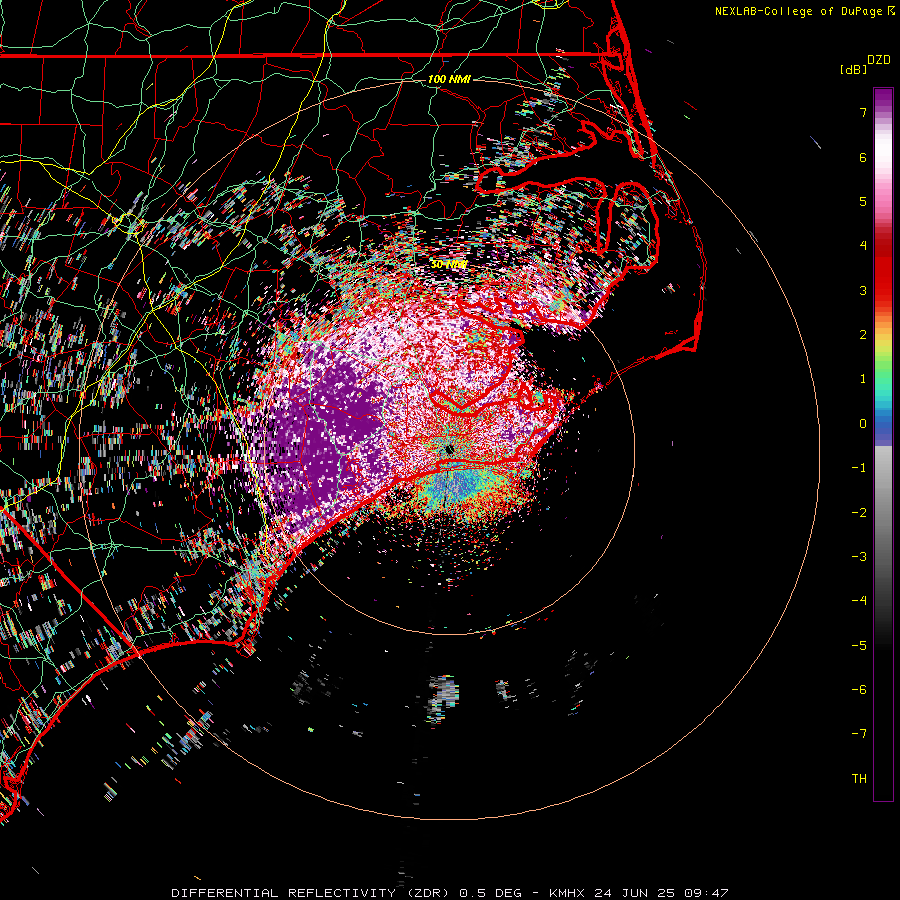Viewport: 900px width, 900px height.
Task: Click the 0.5 DEG elevation text
Action: [491, 893]
